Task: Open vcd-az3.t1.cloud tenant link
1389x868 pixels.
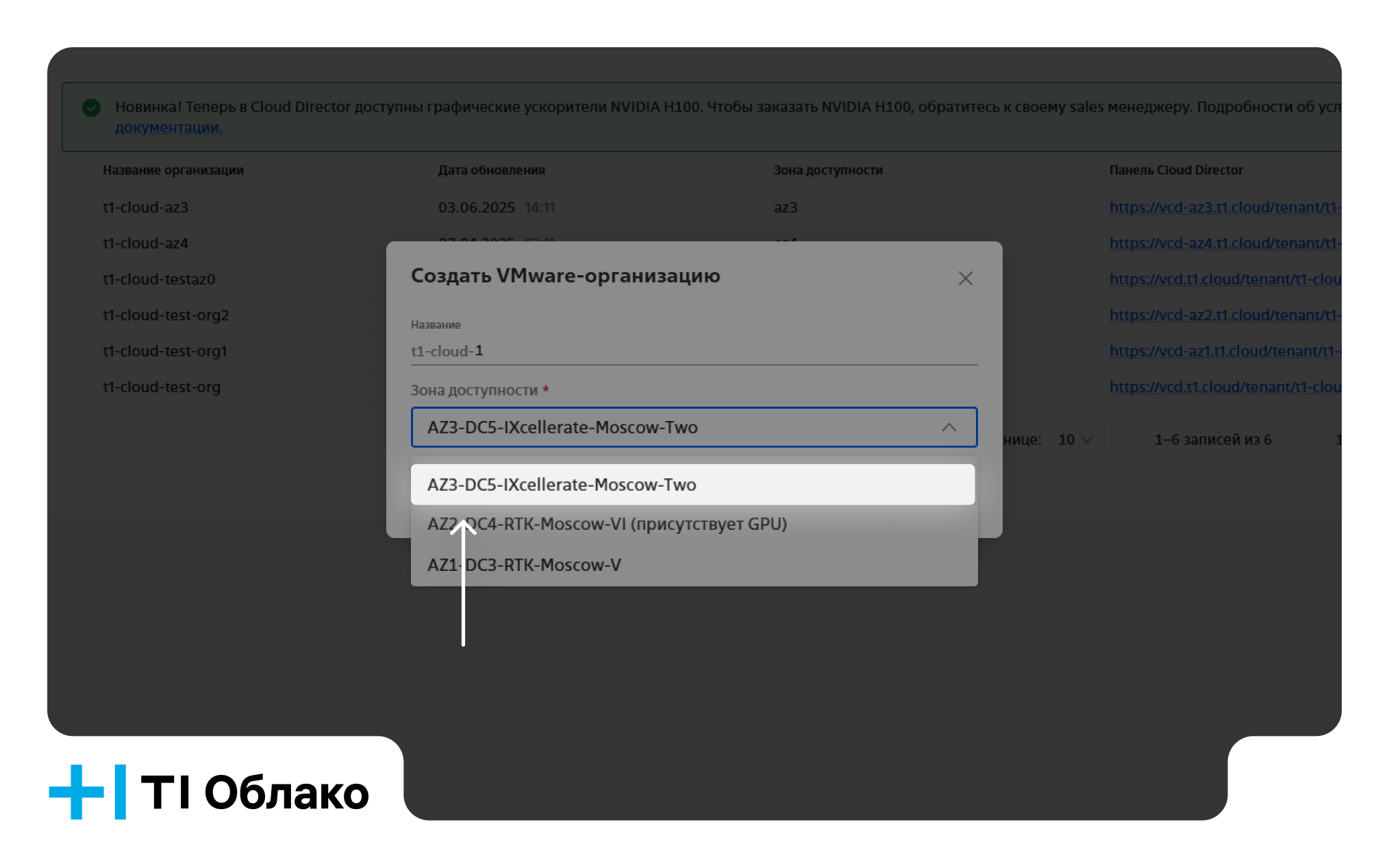Action: (1225, 207)
